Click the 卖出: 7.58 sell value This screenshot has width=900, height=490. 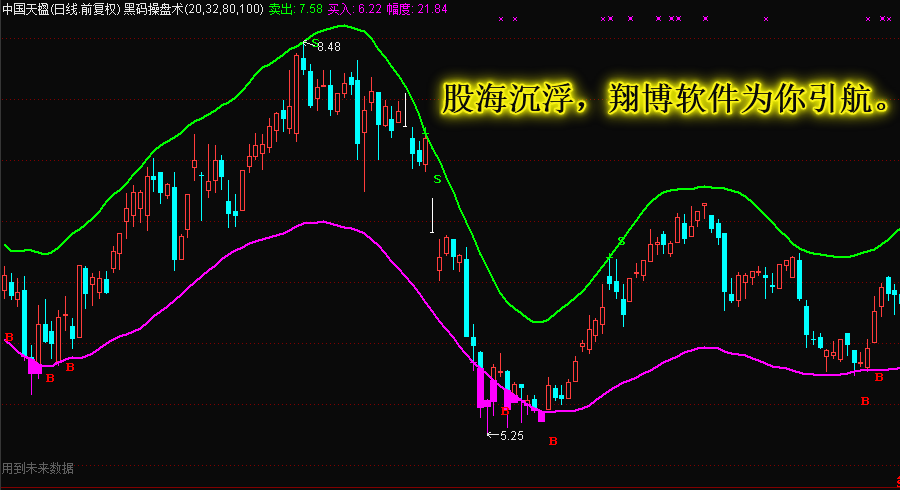(x=296, y=8)
